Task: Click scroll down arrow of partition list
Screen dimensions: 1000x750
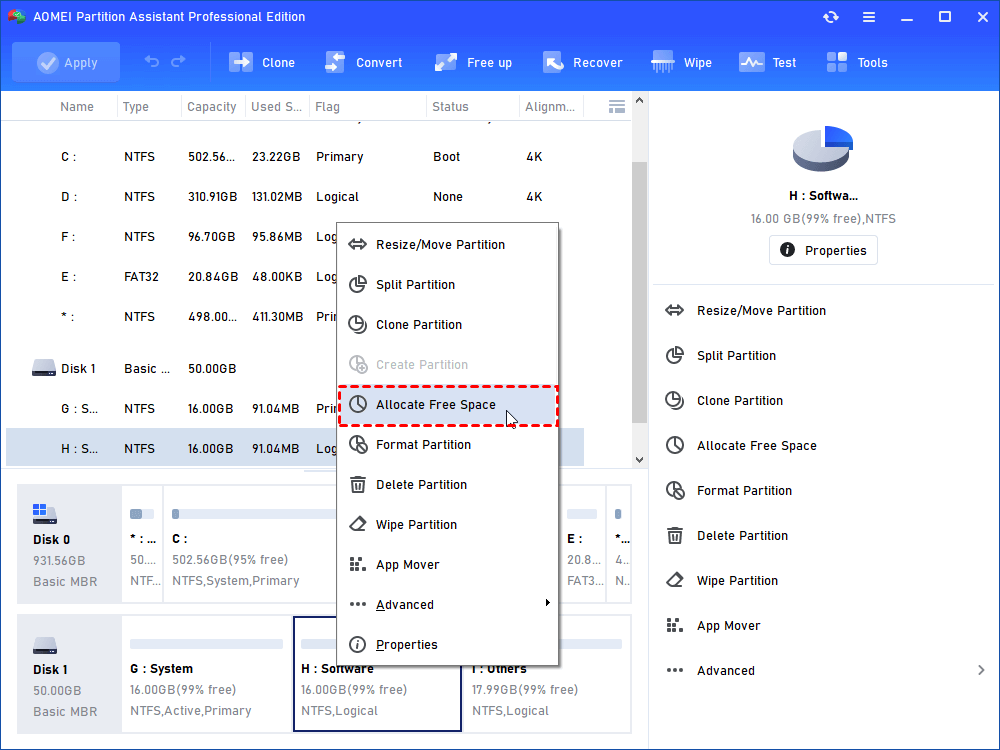Action: (x=639, y=460)
